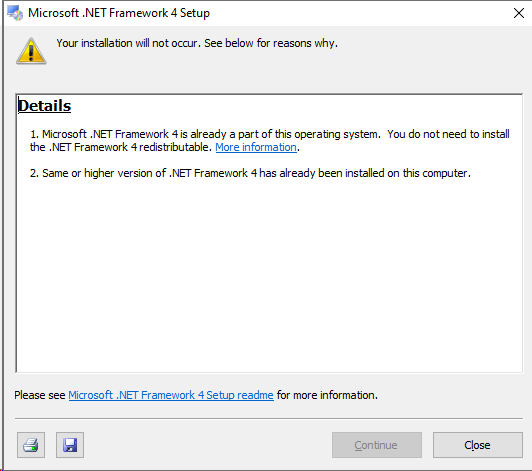Click 'You do not need to install' sentence
The width and height of the screenshot is (532, 471).
tap(449, 134)
